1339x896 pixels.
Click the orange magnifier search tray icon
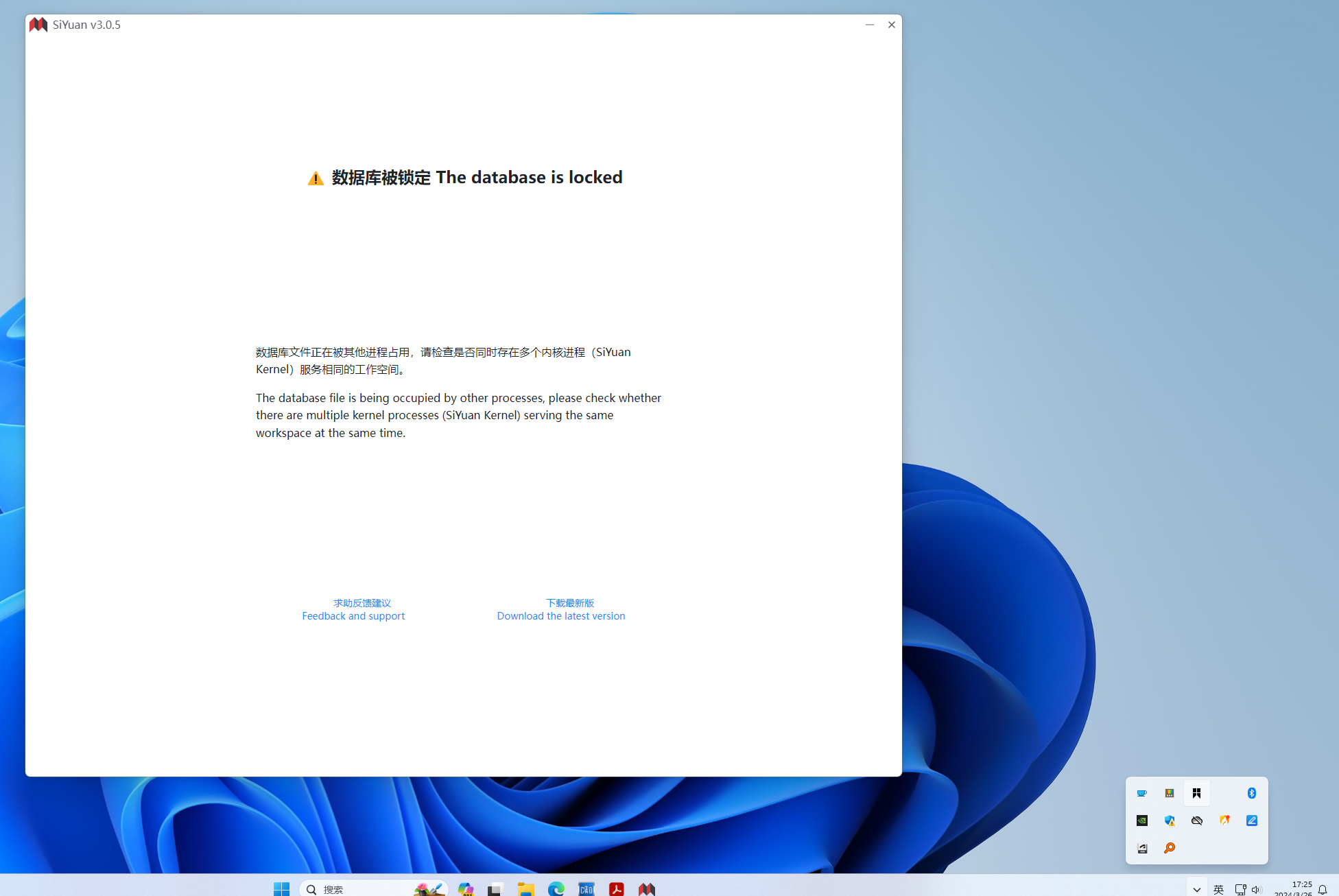coord(1170,849)
